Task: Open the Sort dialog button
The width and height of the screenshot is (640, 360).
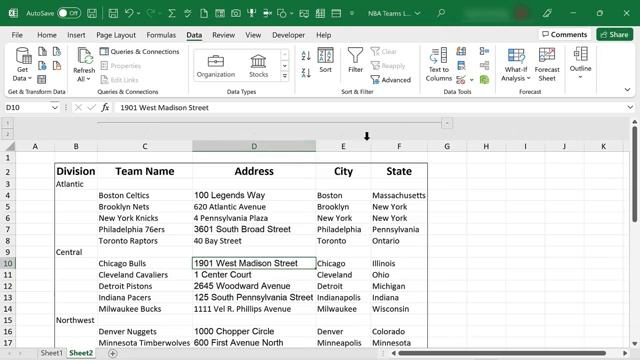Action: [325, 60]
